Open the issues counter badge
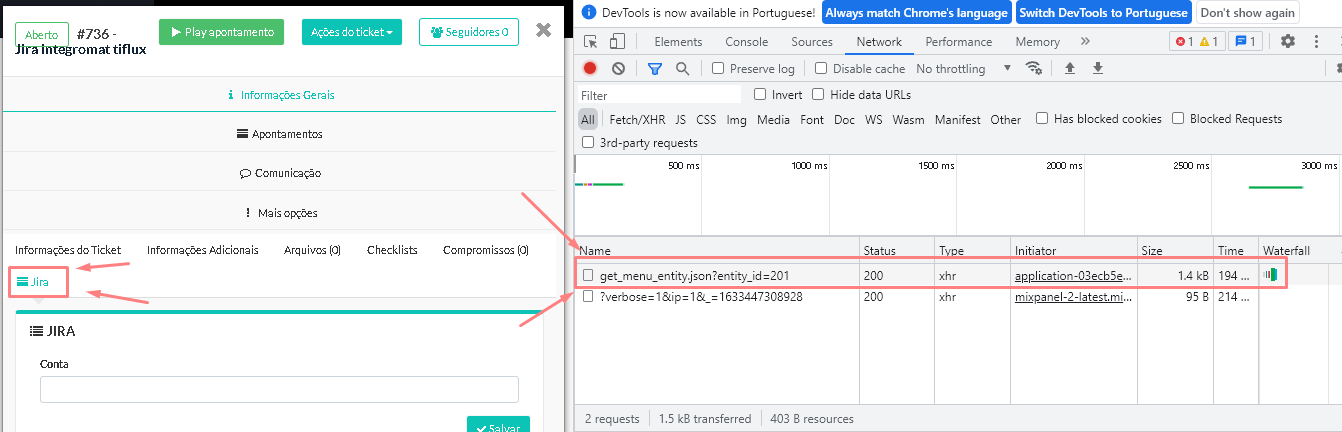The height and width of the screenshot is (432, 1342). 1245,41
